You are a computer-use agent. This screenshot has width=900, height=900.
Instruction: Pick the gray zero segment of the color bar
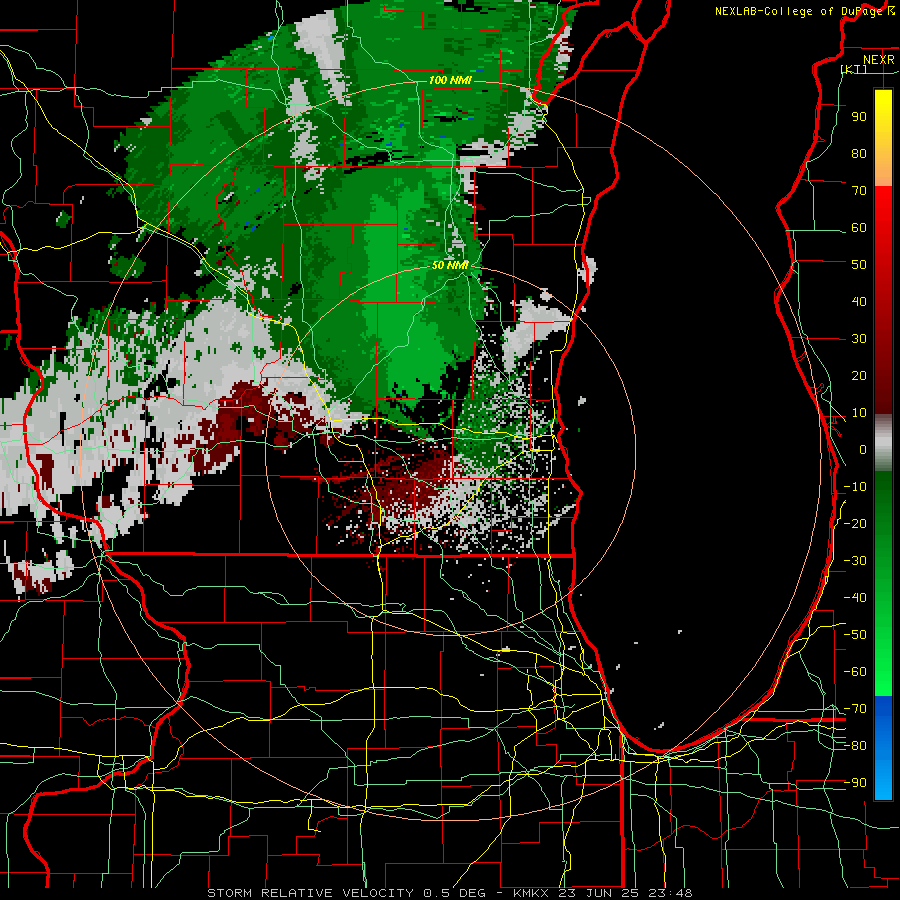883,443
